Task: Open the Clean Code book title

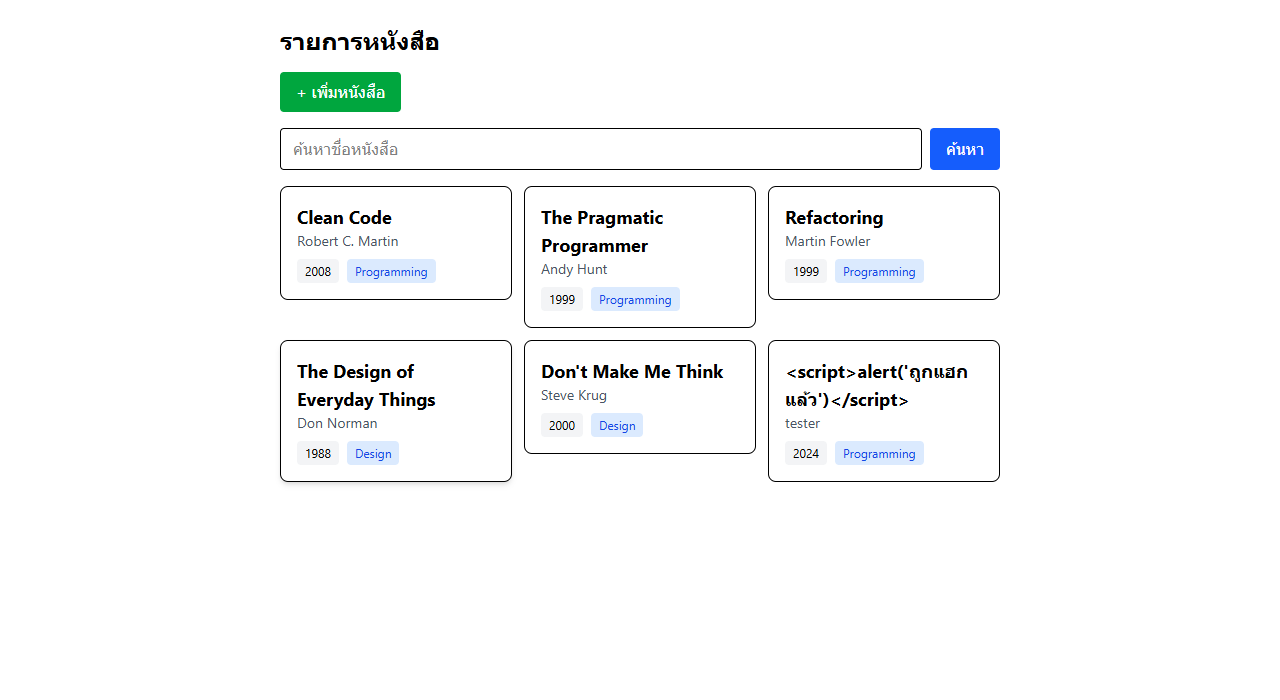Action: (344, 218)
